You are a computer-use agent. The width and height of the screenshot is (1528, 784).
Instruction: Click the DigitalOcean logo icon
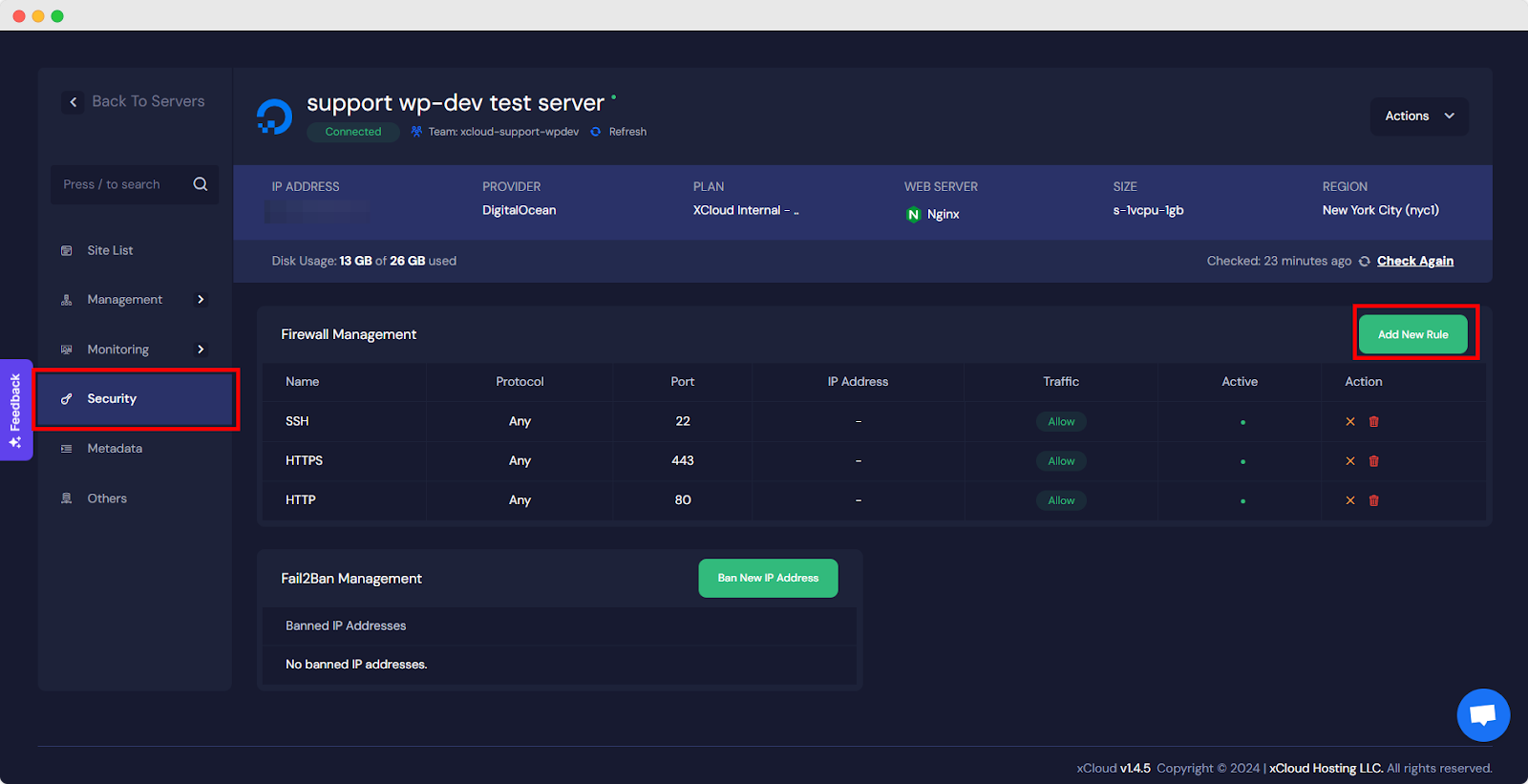[275, 117]
